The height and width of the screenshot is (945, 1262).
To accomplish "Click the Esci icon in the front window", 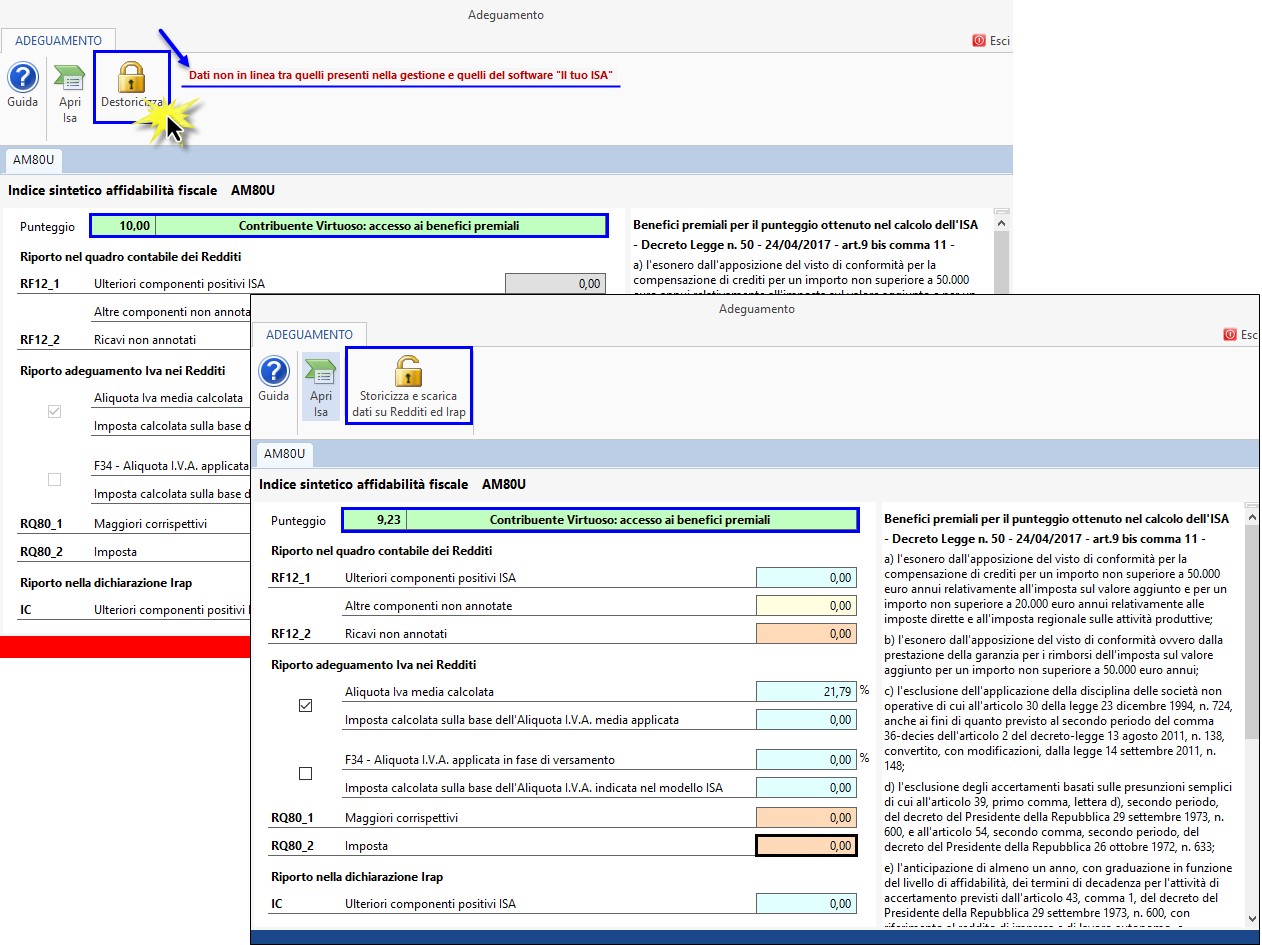I will pos(1230,335).
